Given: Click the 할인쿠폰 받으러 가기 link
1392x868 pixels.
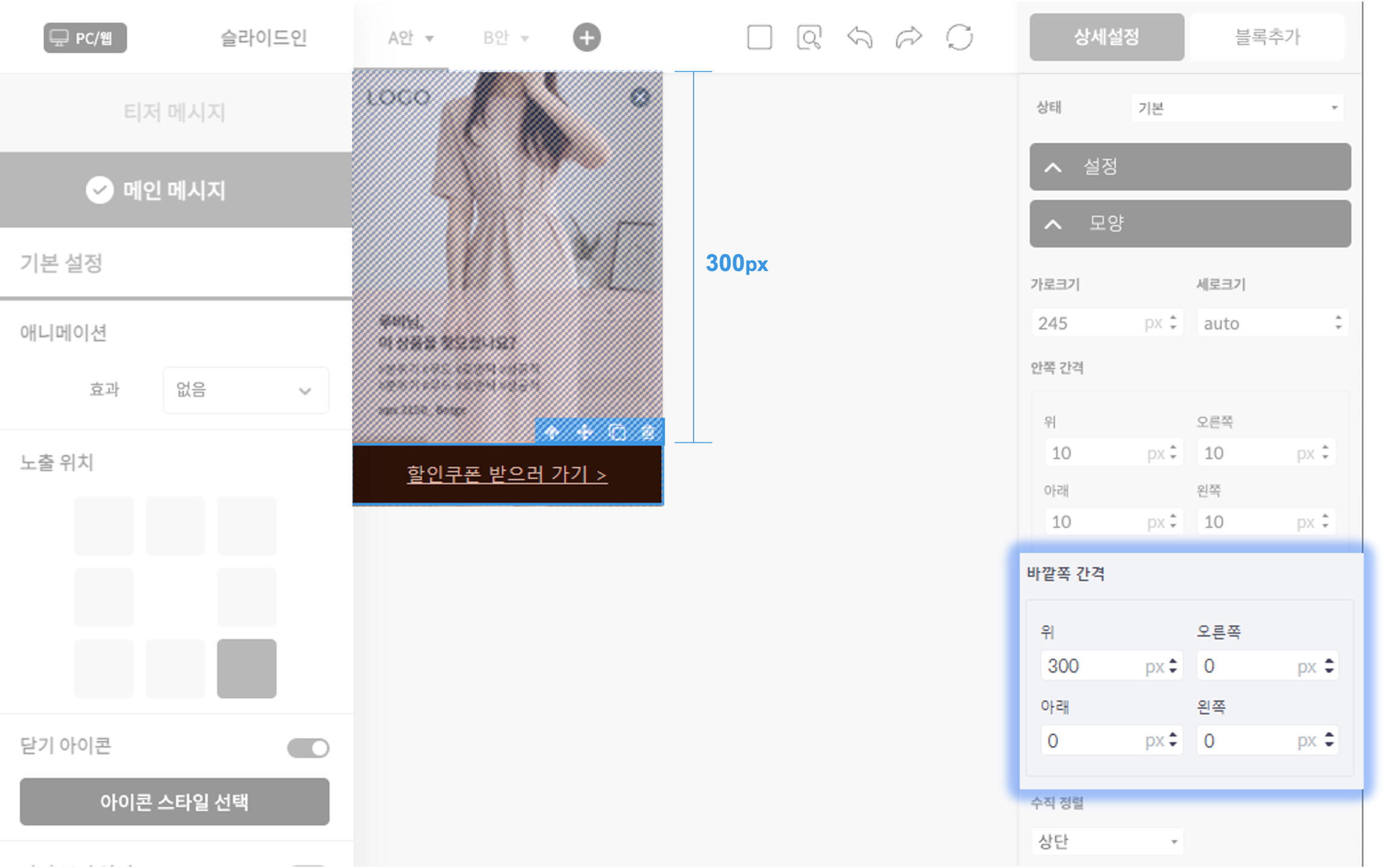Looking at the screenshot, I should tap(507, 474).
